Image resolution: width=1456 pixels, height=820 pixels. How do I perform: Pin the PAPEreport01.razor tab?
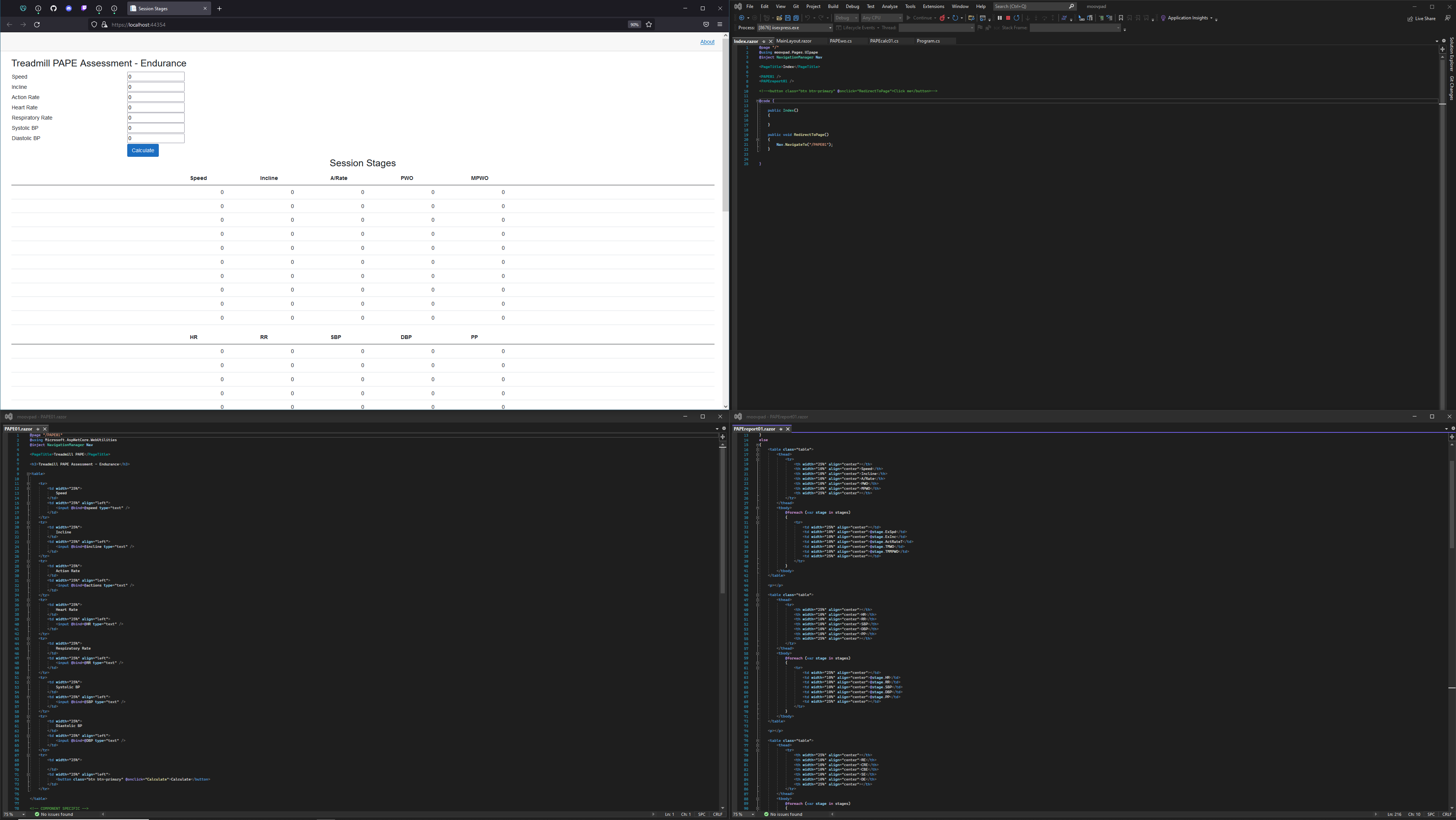781,429
